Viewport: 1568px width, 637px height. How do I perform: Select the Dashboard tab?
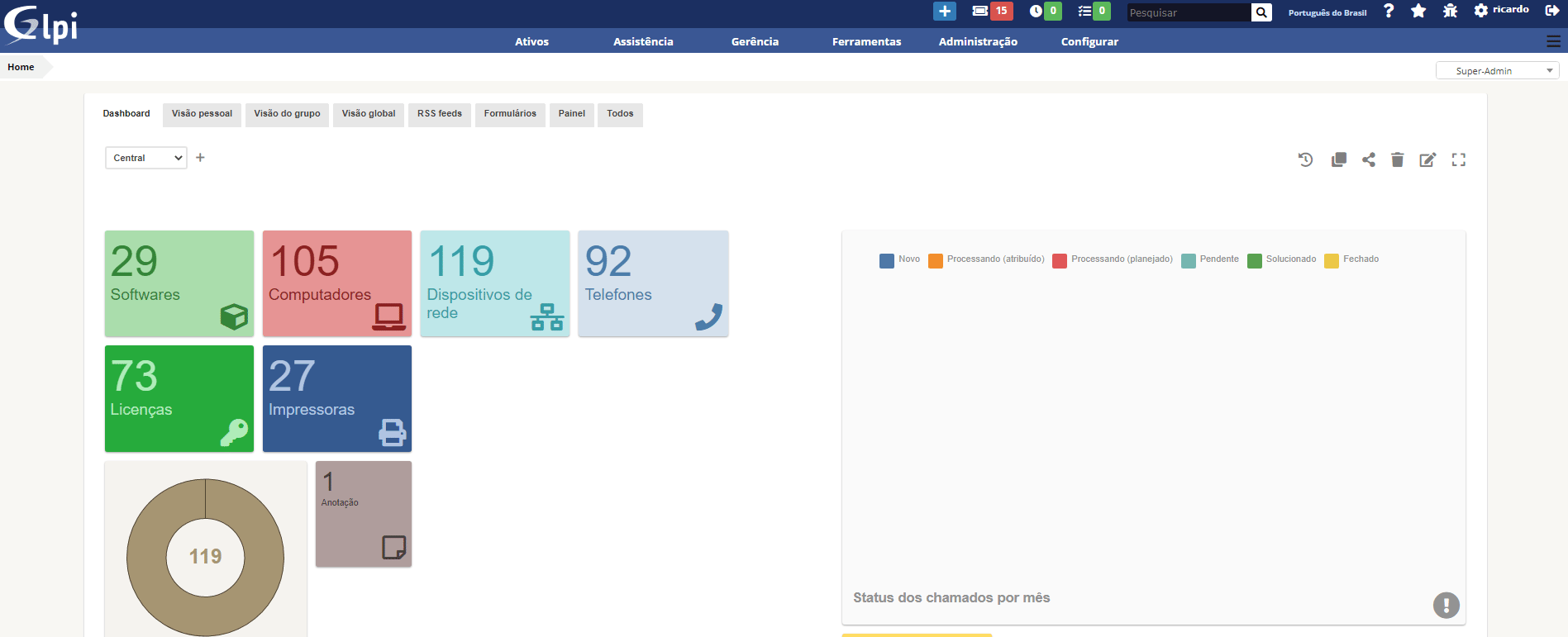pyautogui.click(x=126, y=114)
